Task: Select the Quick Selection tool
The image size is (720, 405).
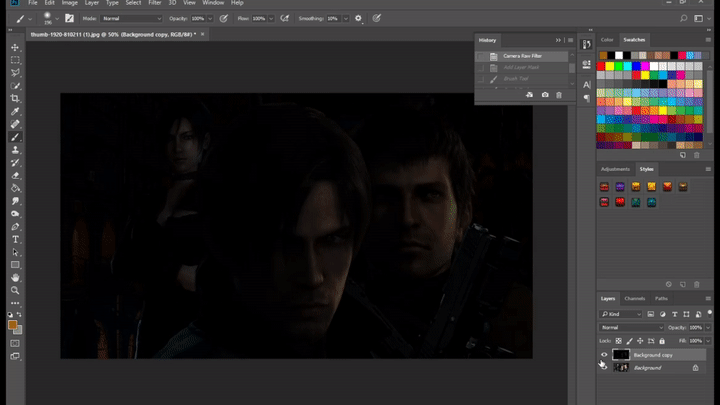Action: pos(15,86)
